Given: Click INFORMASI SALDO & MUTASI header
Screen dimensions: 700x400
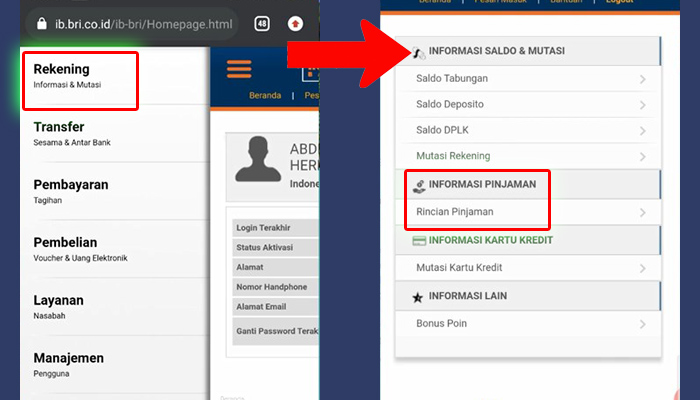Looking at the screenshot, I should pos(528,51).
